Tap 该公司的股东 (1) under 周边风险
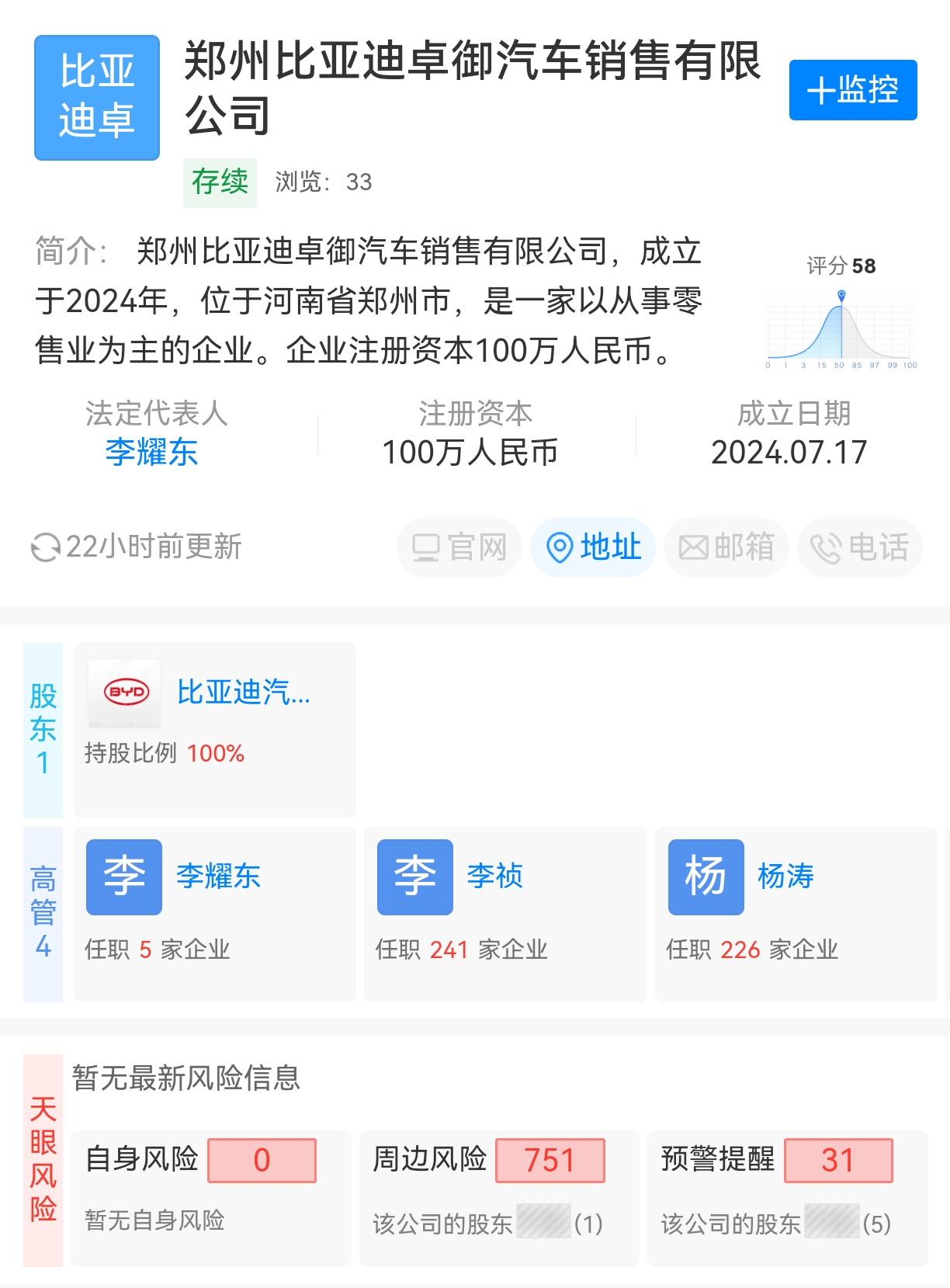 coord(488,1224)
